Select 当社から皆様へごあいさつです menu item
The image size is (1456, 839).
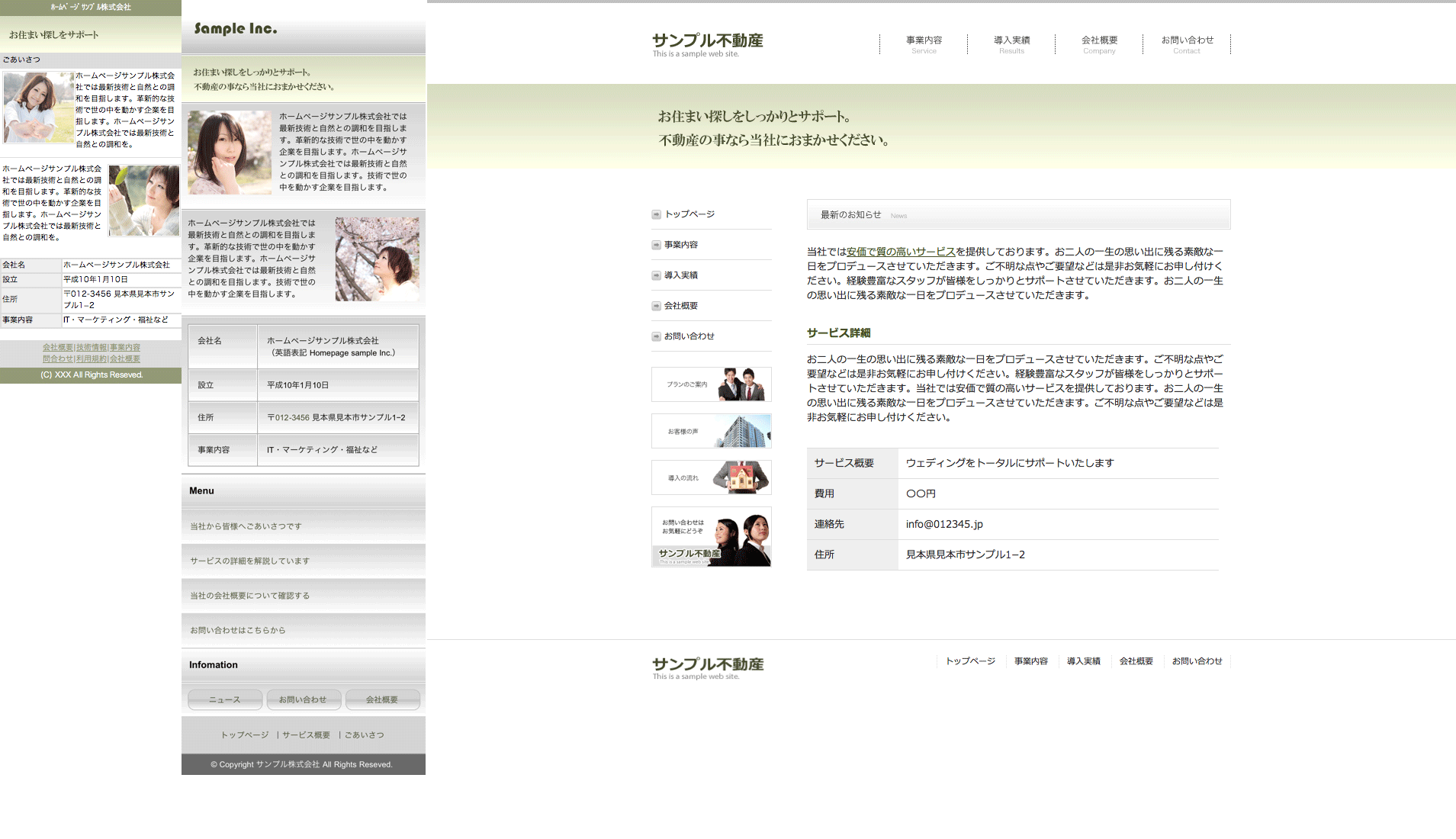(x=246, y=526)
